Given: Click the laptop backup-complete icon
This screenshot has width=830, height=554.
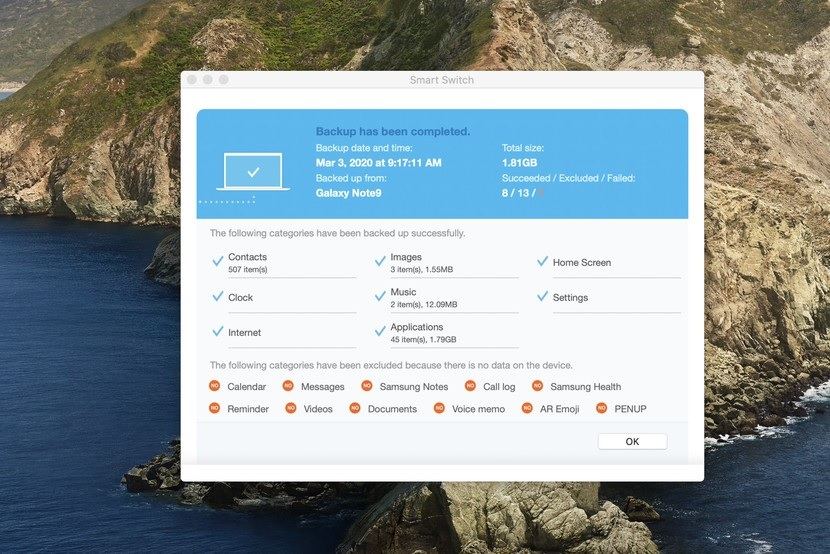Looking at the screenshot, I should (x=253, y=172).
